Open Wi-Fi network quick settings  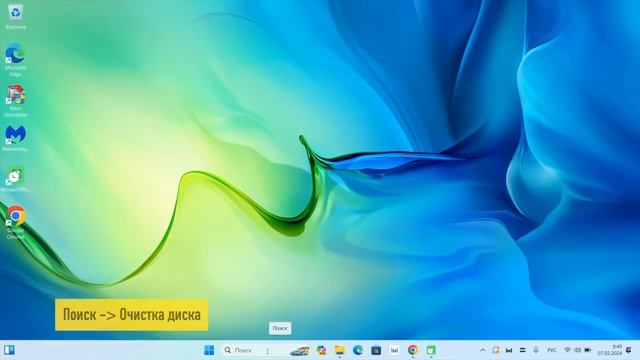click(567, 350)
